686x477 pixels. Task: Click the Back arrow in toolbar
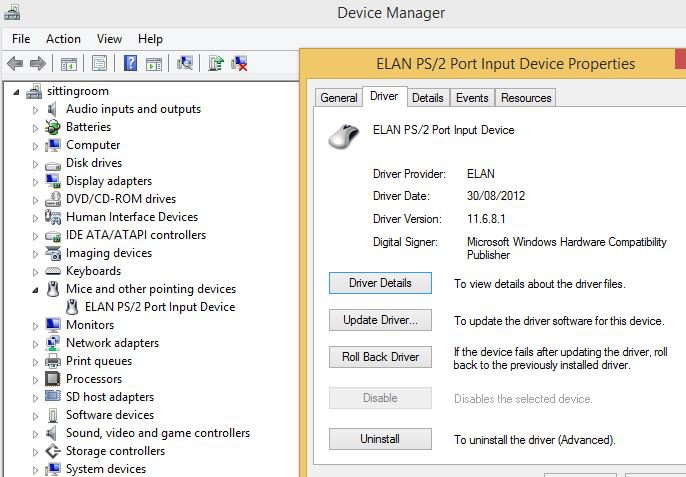pyautogui.click(x=15, y=64)
